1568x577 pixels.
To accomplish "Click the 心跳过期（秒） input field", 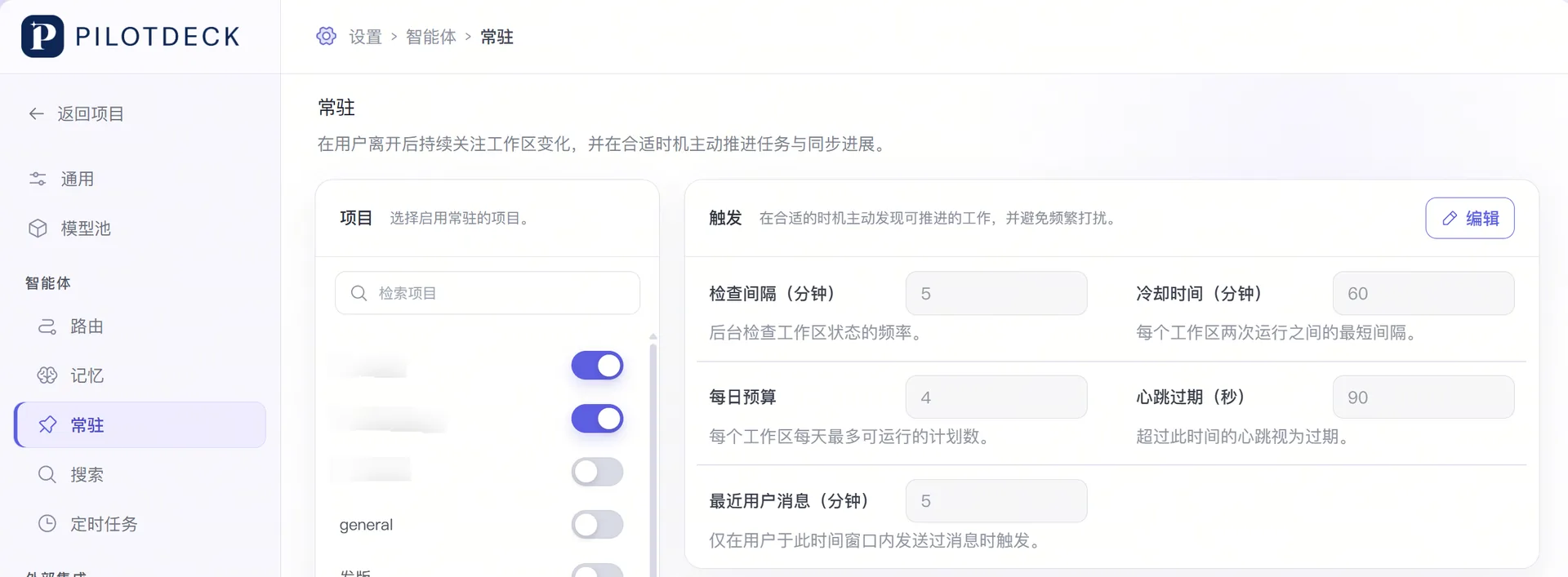I will (x=1423, y=397).
